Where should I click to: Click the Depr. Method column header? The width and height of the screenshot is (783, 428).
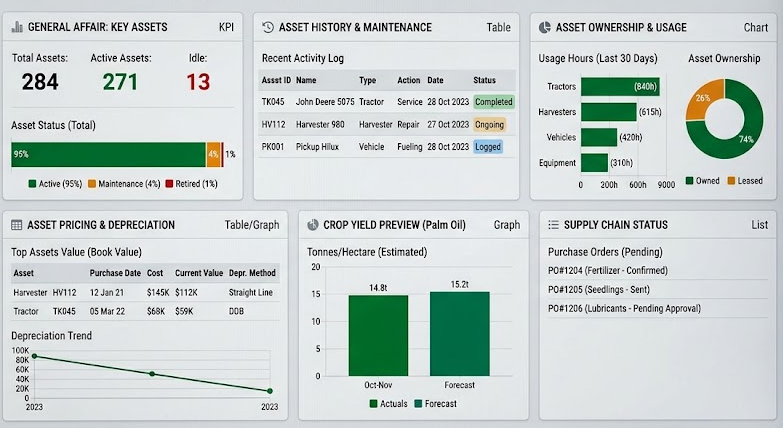(x=252, y=273)
